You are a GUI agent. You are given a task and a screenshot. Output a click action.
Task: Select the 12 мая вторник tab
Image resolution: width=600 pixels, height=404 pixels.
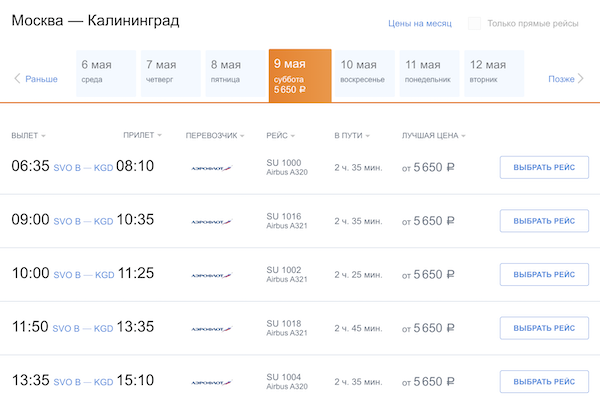493,73
